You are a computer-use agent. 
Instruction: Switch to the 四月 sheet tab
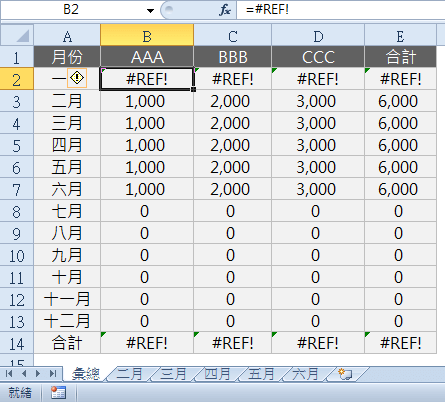217,374
